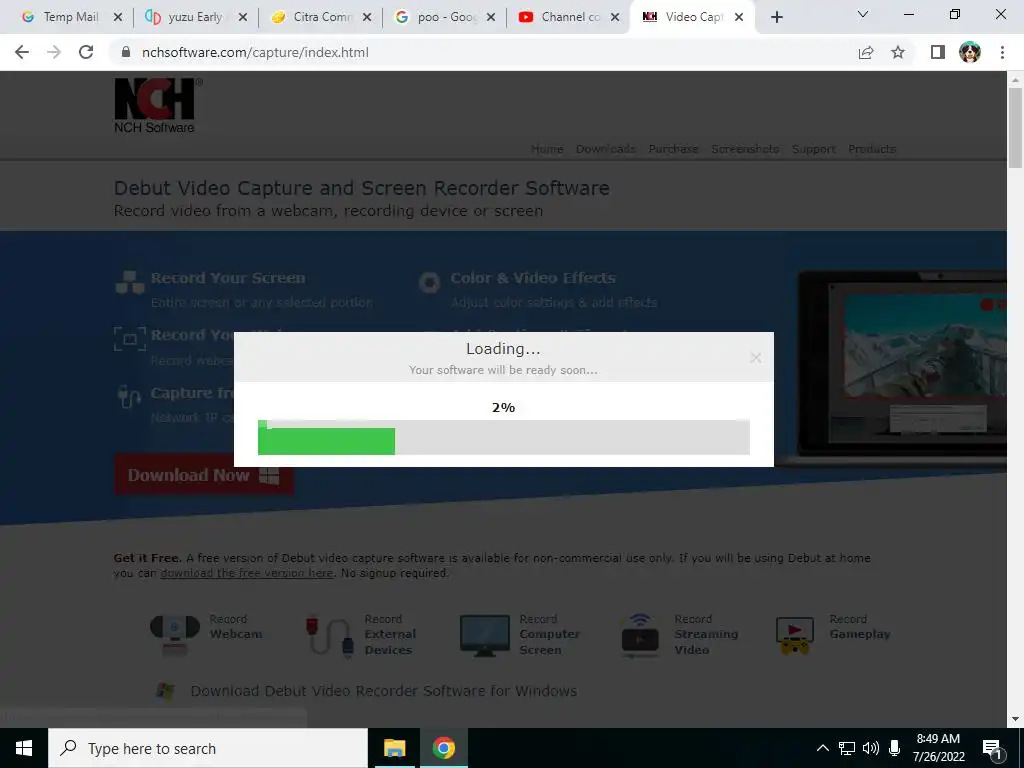The height and width of the screenshot is (768, 1024).
Task: Click the site lock icon in address bar
Action: click(126, 52)
